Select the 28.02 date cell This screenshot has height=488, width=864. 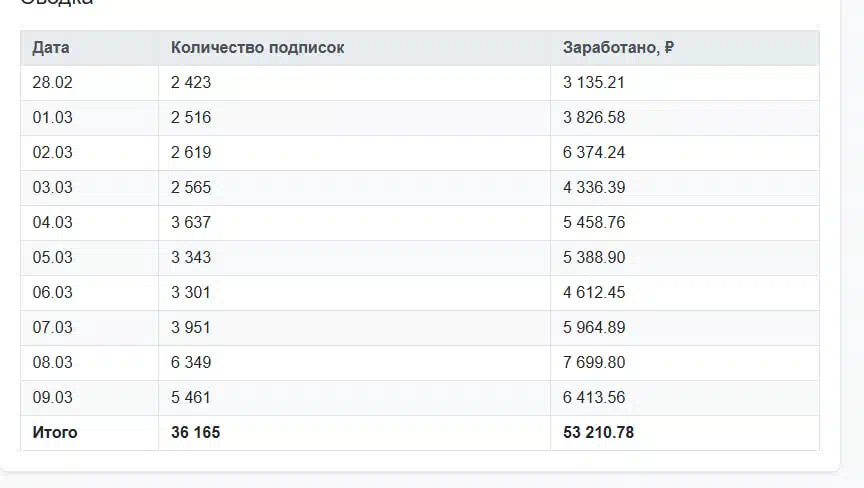point(52,83)
